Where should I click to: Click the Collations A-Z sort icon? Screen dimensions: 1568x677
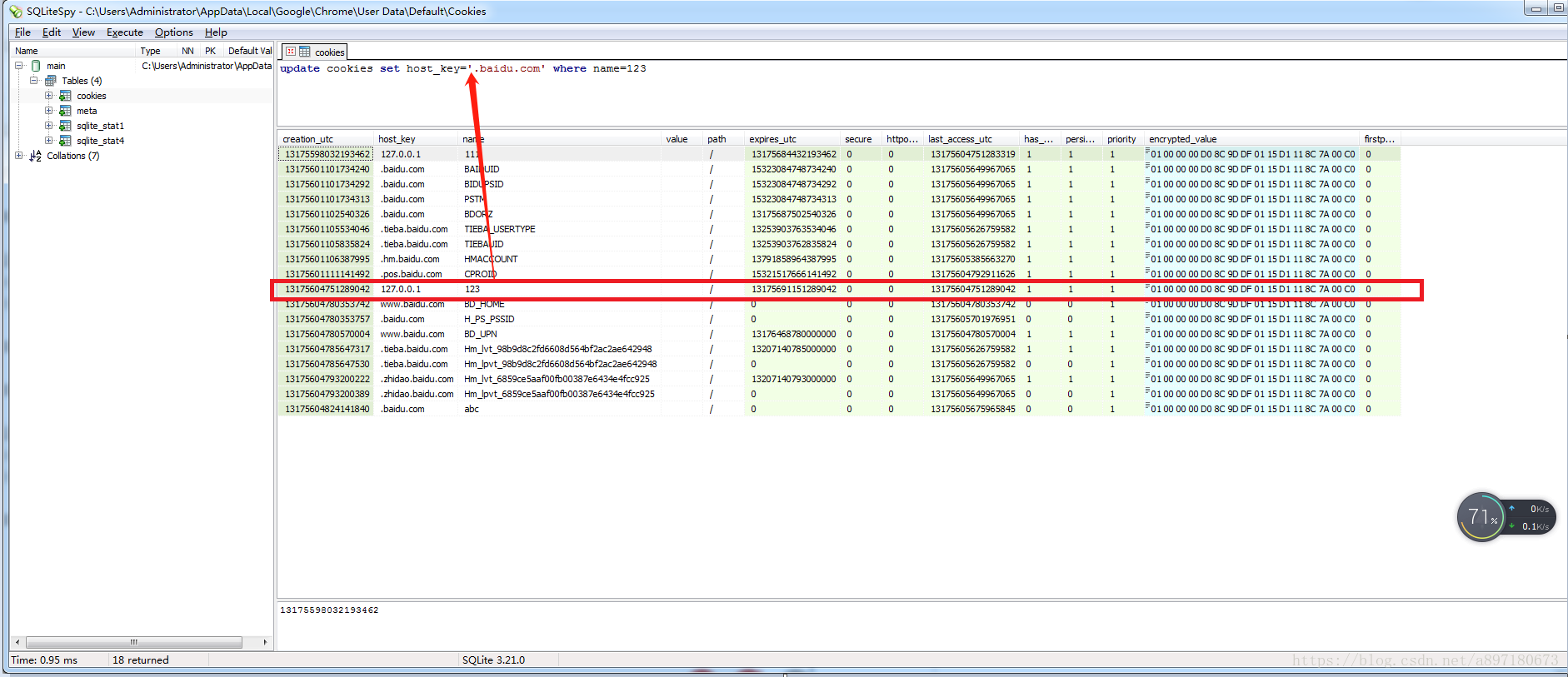coord(35,156)
